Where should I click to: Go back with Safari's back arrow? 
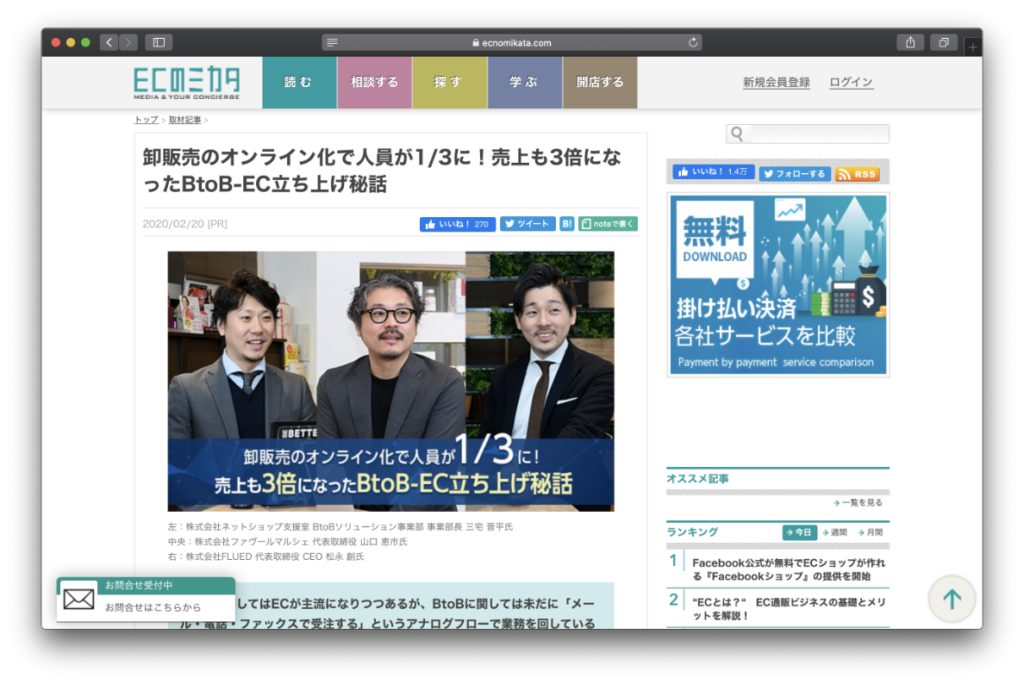point(109,42)
